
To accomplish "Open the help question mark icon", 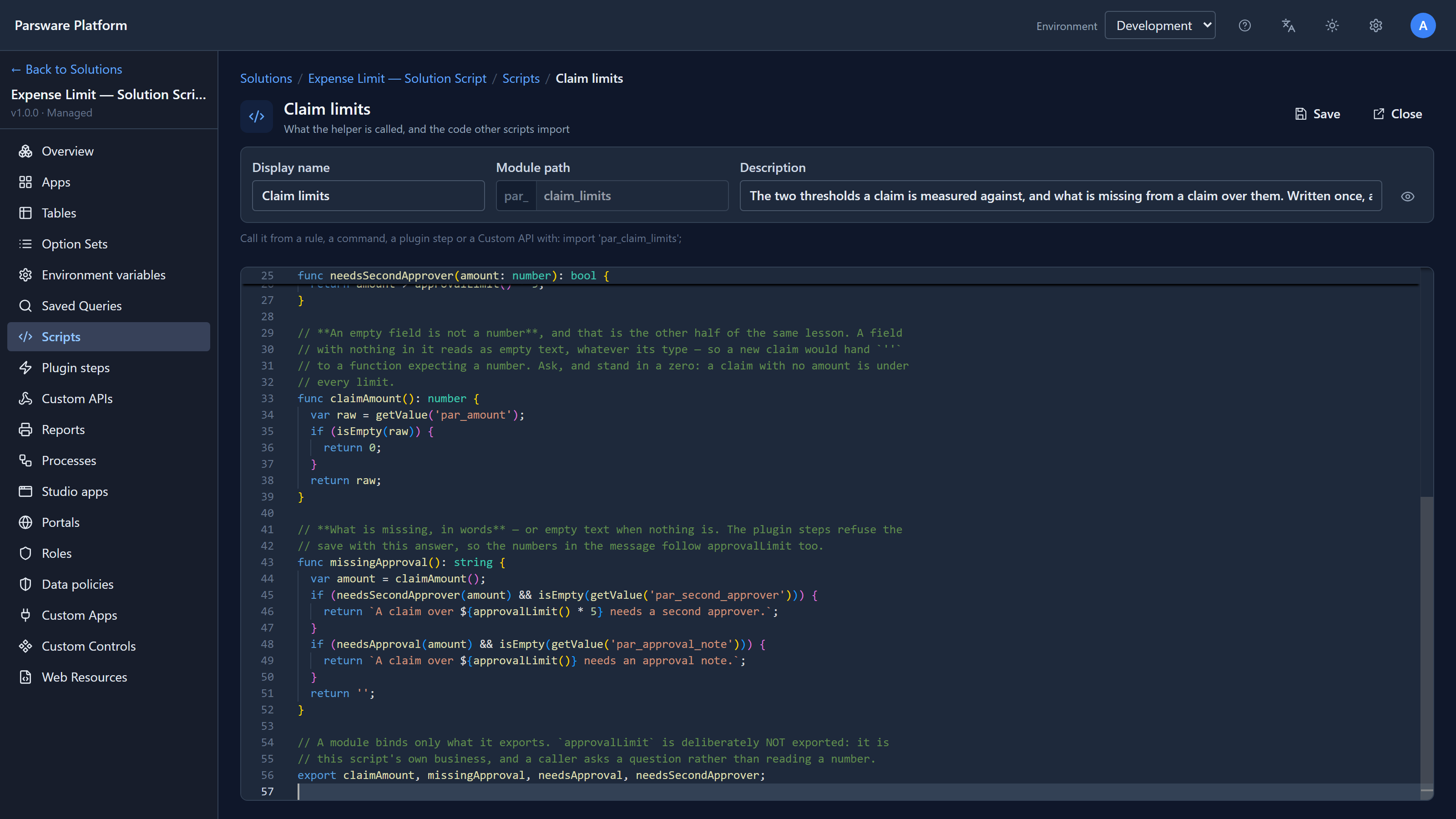I will (1244, 25).
